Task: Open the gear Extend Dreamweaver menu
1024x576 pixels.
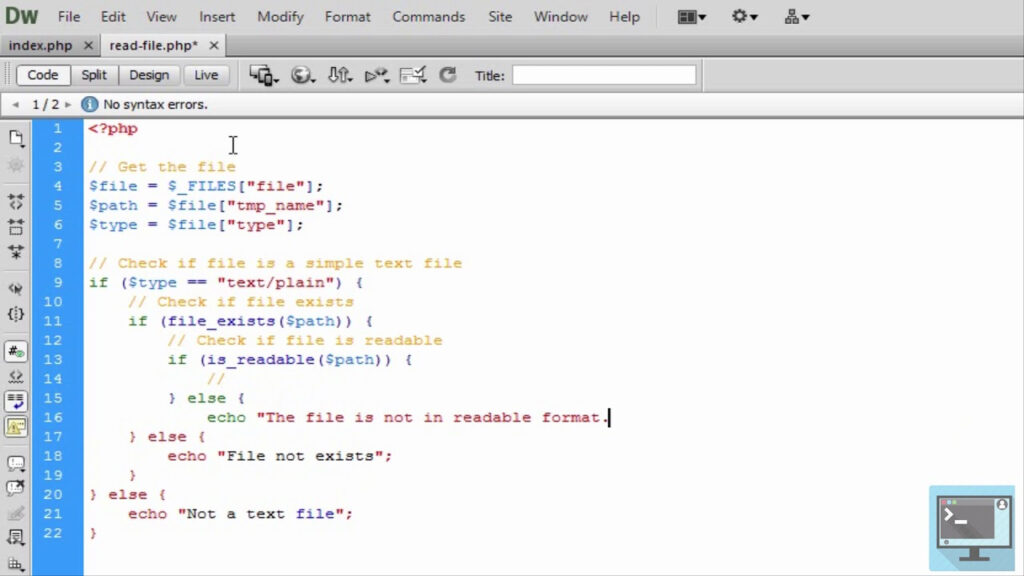Action: click(744, 16)
